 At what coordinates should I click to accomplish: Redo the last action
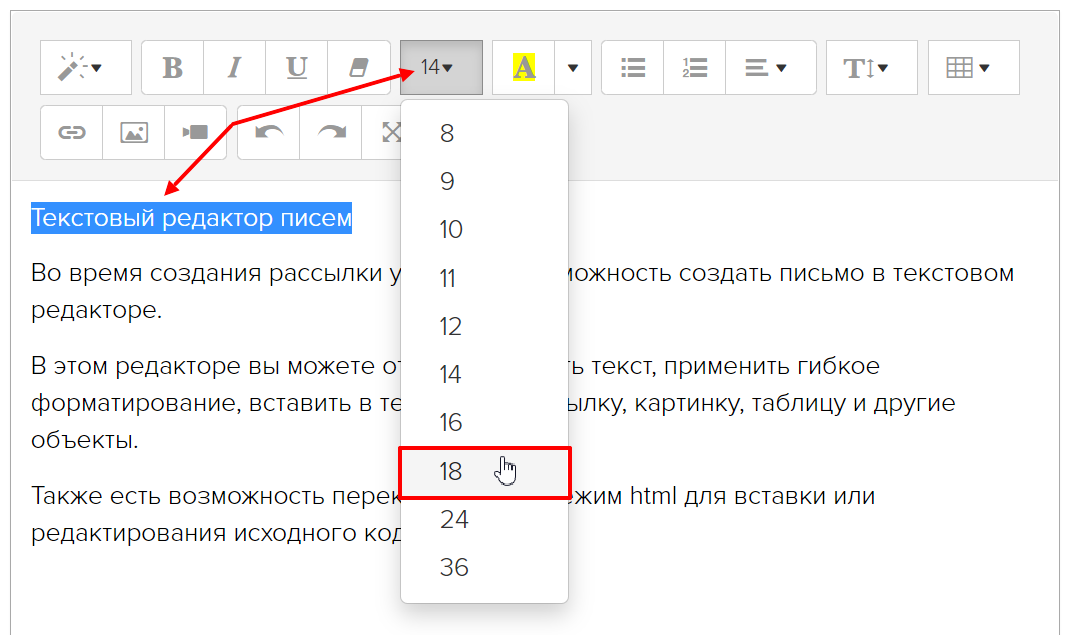[330, 133]
